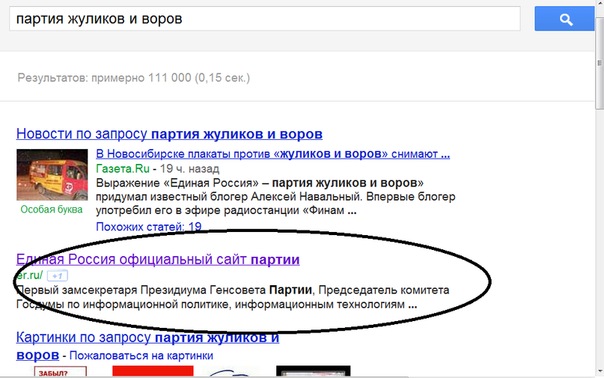Open the minibus news thumbnail image
This screenshot has width=604, height=378.
[52, 175]
